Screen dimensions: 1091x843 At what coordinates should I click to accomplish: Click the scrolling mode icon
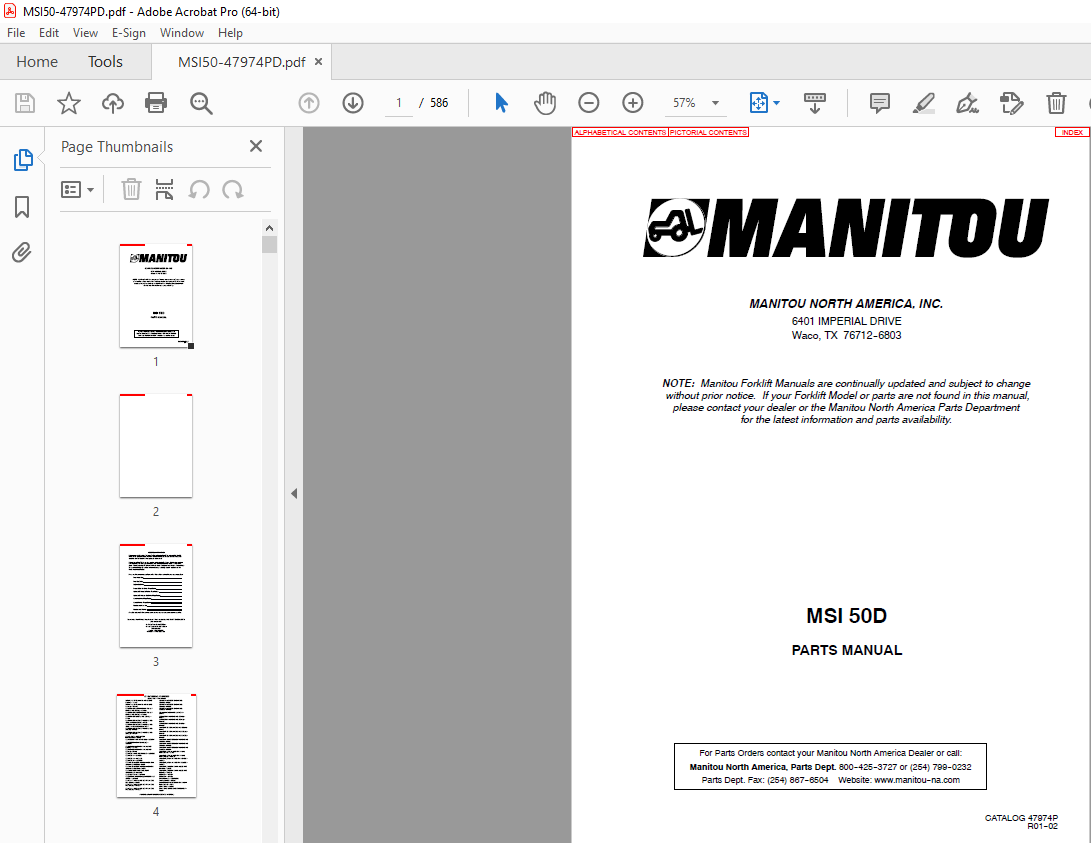815,103
